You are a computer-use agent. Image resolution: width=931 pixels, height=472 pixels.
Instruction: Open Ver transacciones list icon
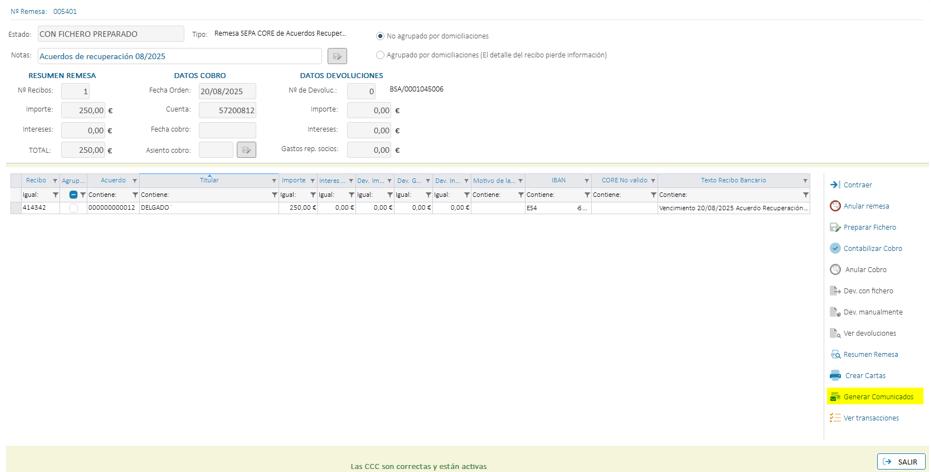point(835,418)
